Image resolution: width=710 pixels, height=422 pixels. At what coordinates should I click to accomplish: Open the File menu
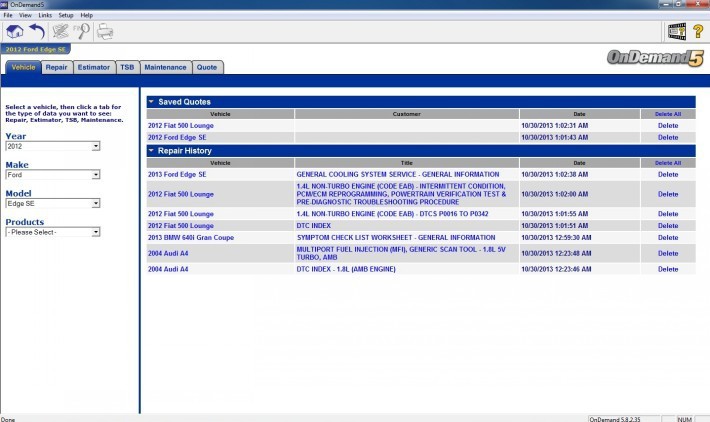coord(8,15)
